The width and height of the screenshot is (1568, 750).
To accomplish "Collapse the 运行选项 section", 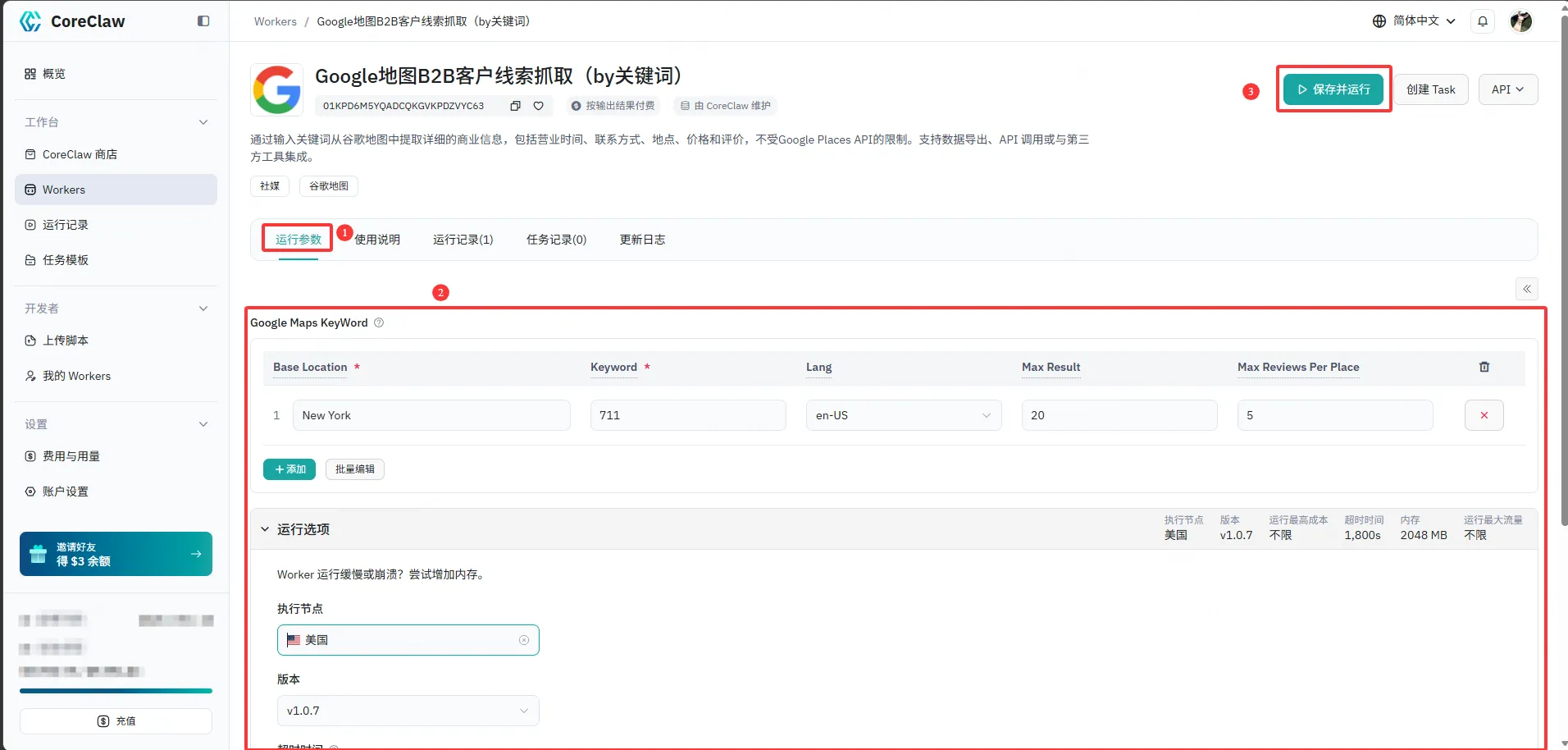I will [265, 529].
